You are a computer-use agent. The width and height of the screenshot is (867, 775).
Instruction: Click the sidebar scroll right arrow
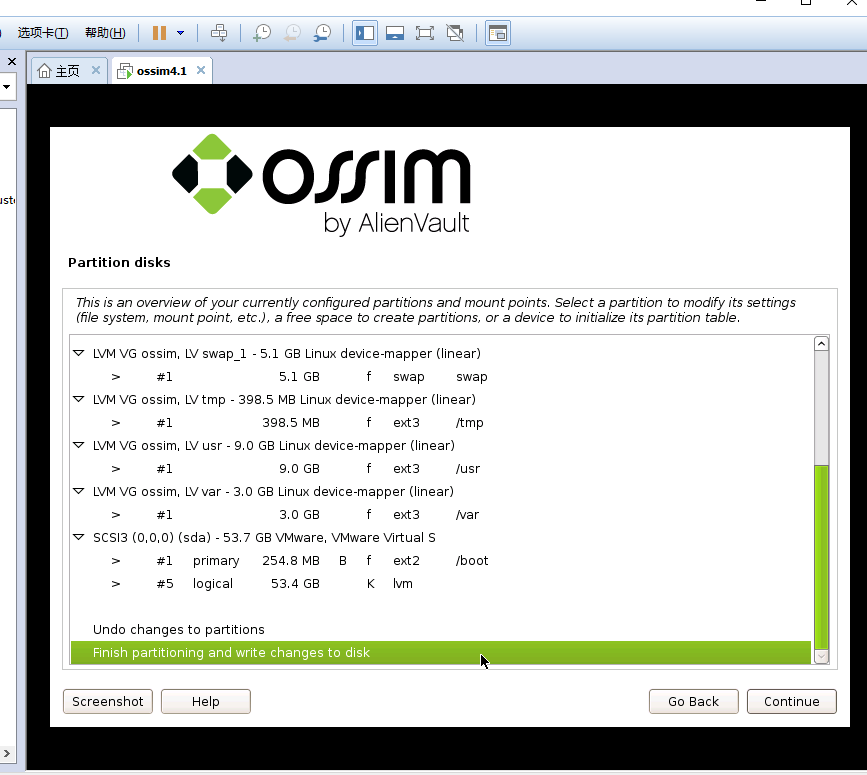pyautogui.click(x=7, y=753)
